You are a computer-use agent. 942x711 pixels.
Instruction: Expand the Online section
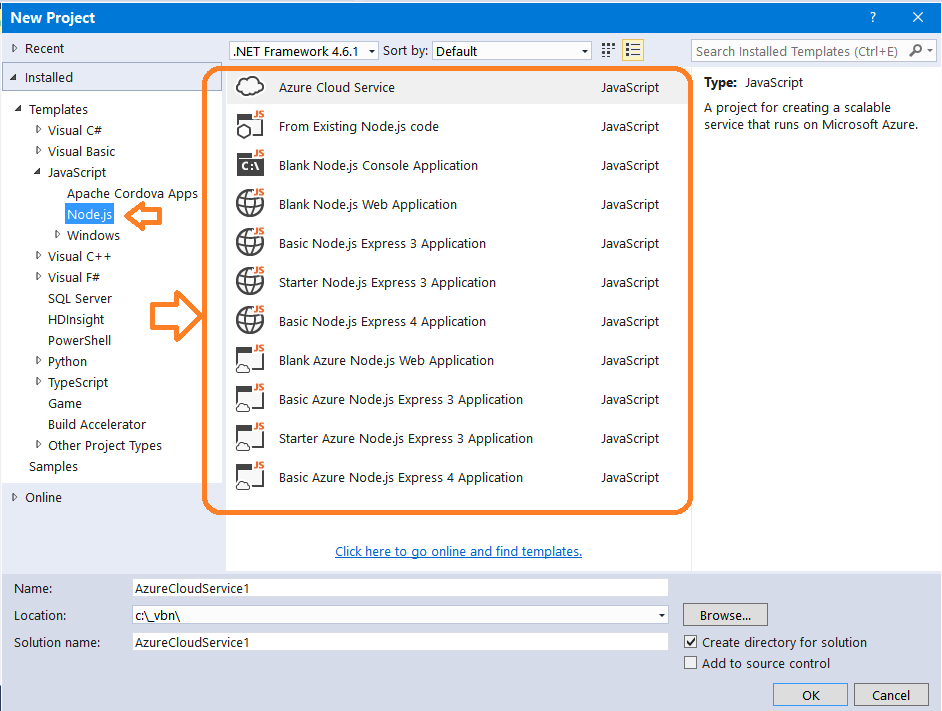[x=15, y=497]
